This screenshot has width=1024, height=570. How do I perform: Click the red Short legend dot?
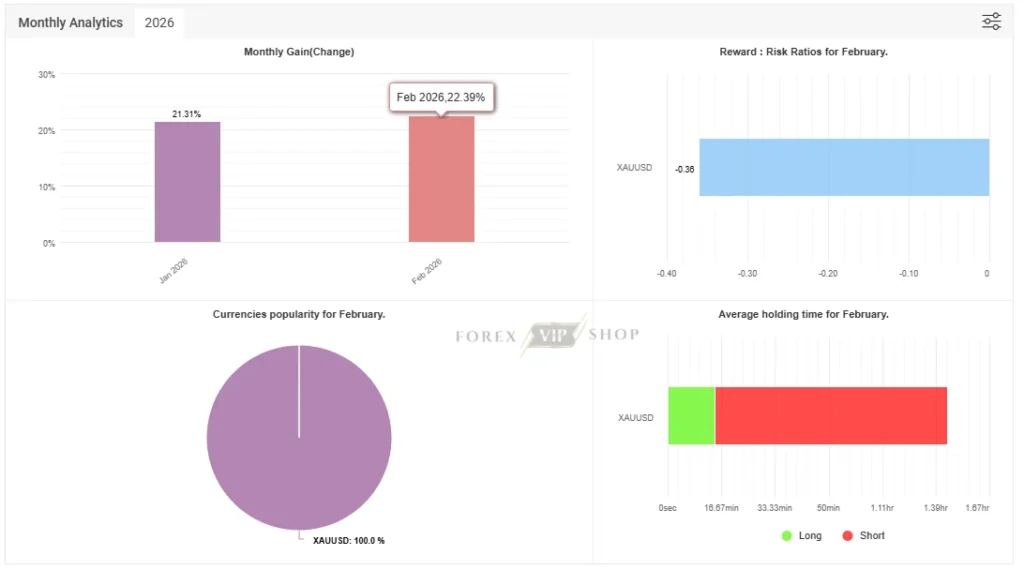coord(848,535)
